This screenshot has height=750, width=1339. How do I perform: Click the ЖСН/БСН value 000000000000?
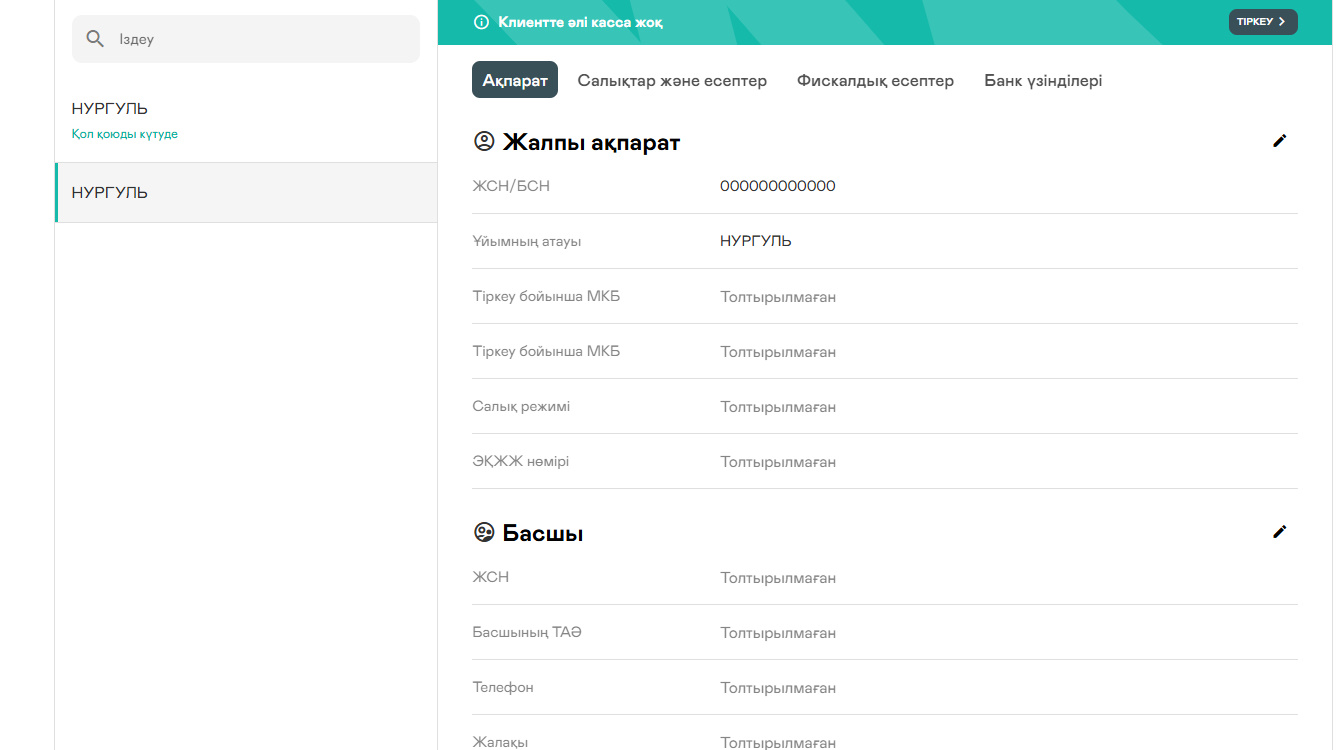[x=777, y=186]
